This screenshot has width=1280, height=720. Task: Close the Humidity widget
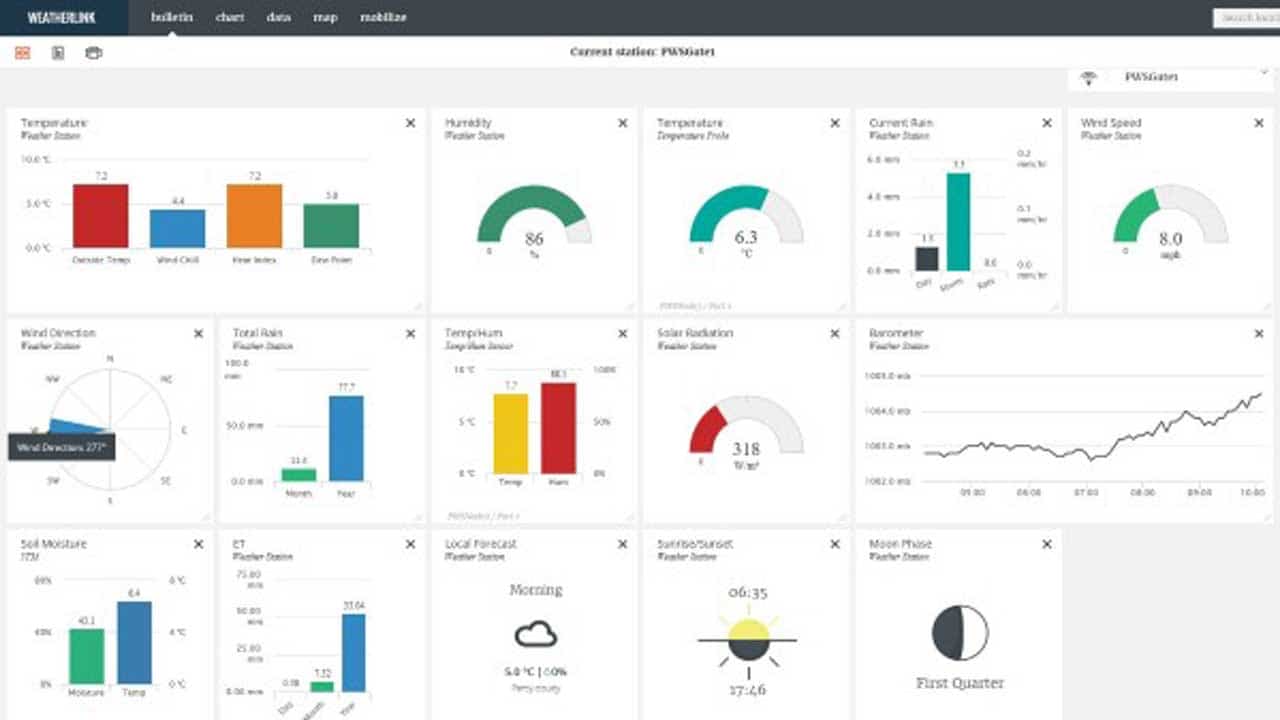622,123
